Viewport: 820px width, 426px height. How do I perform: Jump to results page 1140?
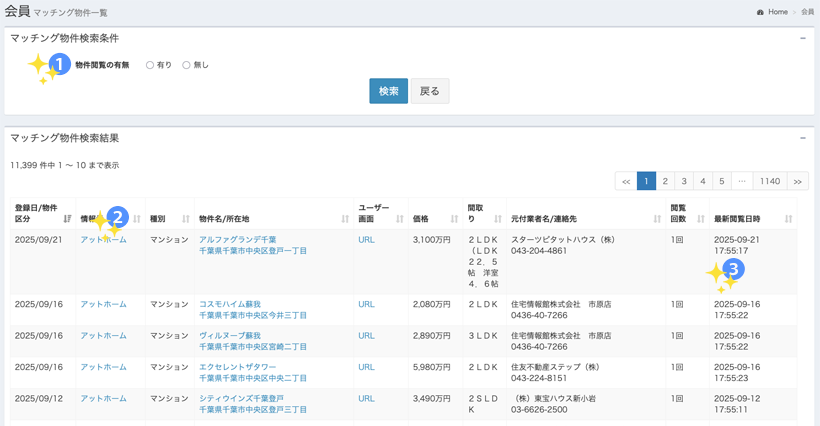pyautogui.click(x=770, y=181)
